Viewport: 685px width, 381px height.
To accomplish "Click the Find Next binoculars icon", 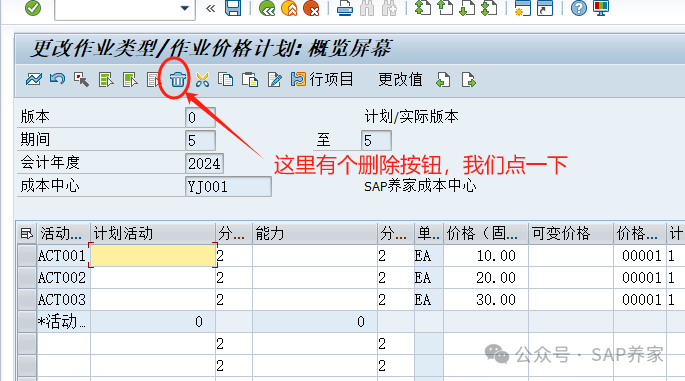I will tap(389, 8).
